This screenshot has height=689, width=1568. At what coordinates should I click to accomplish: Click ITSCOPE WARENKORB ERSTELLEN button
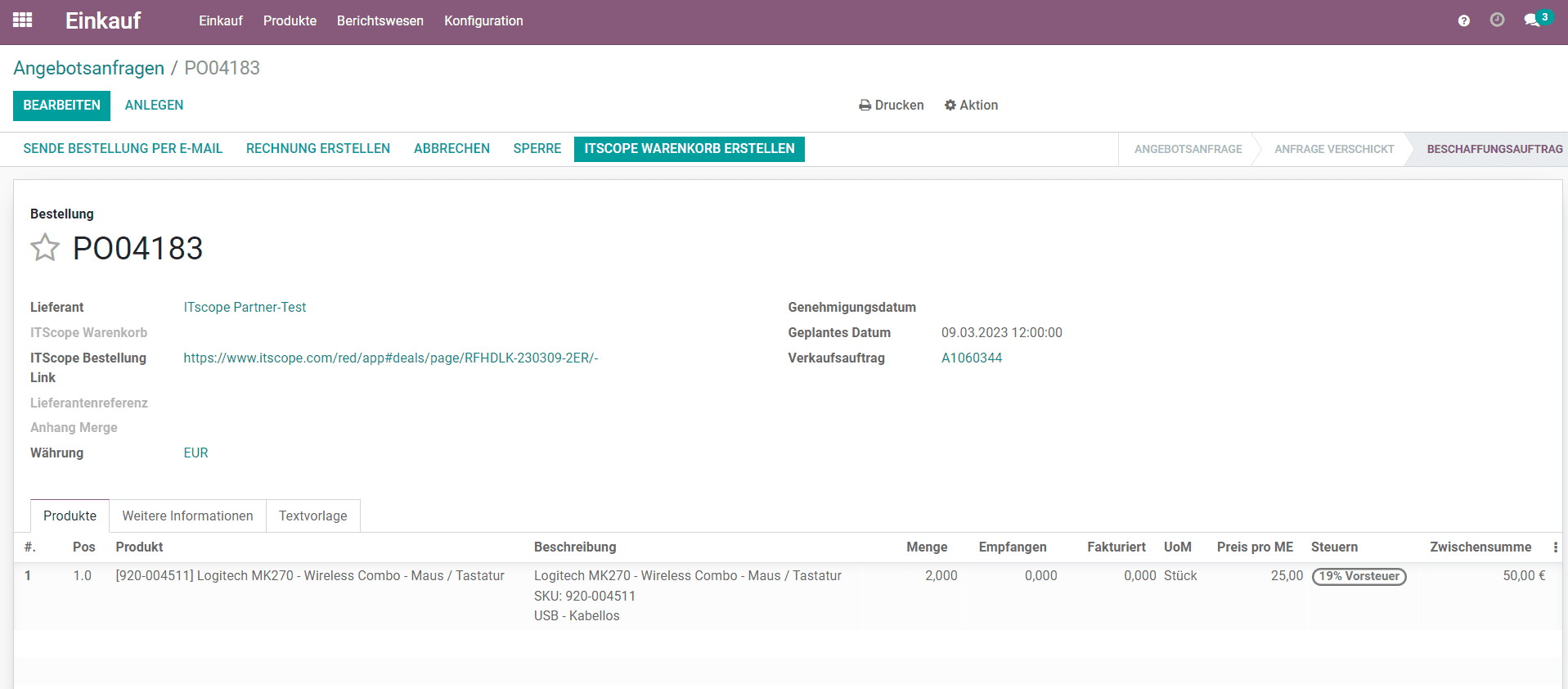(x=689, y=149)
